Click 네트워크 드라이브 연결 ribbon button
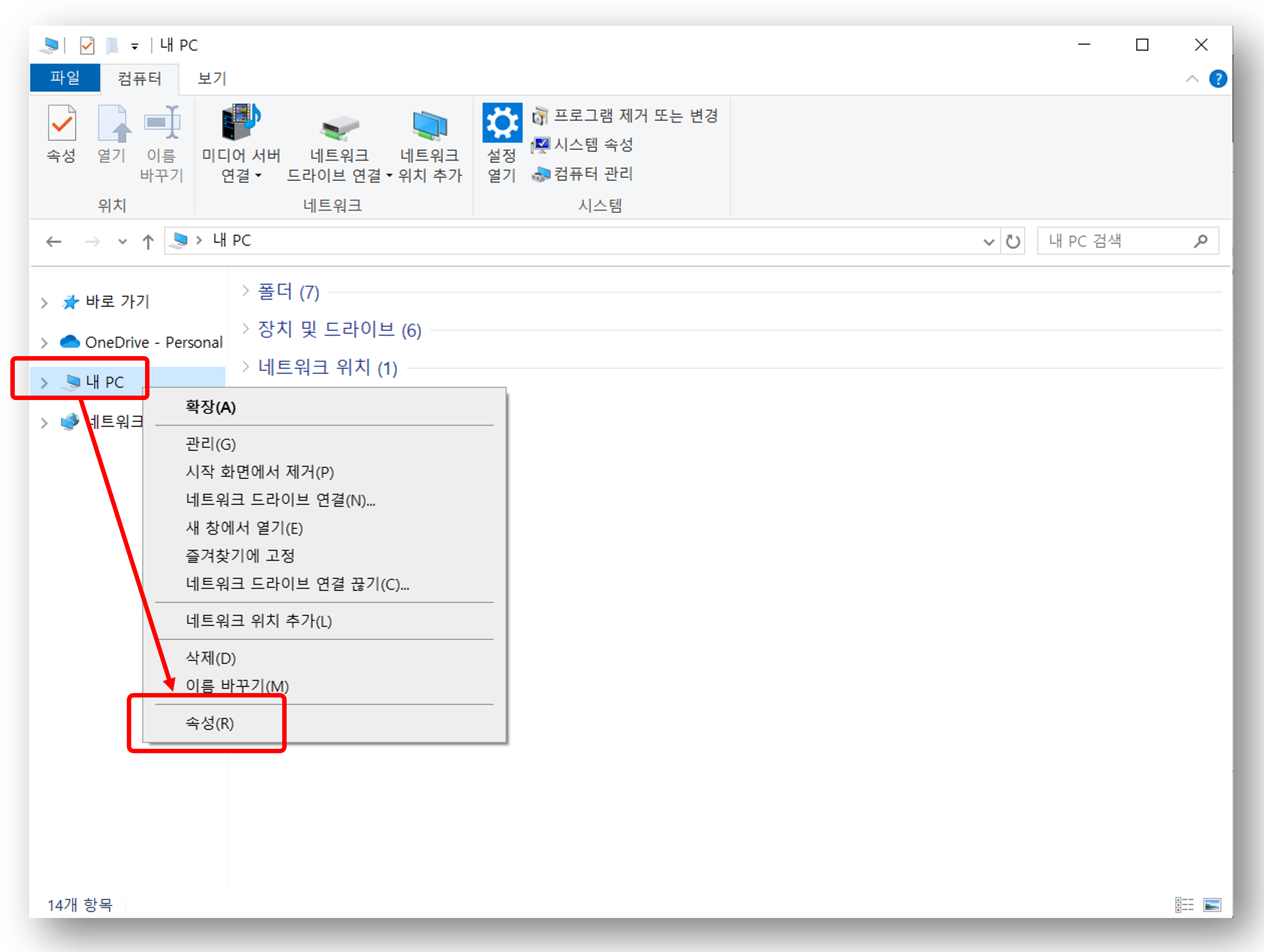 coord(339,143)
